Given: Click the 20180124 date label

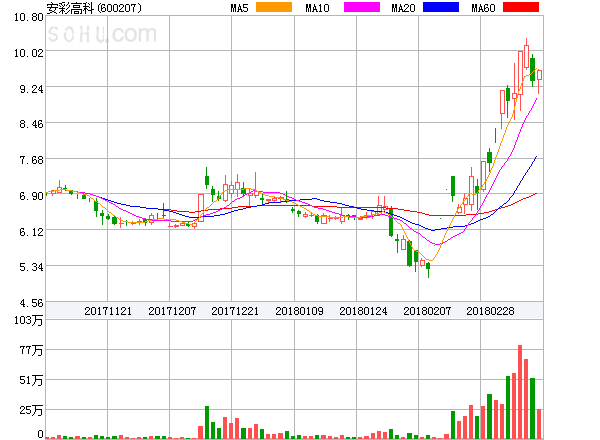Looking at the screenshot, I should (x=363, y=311).
